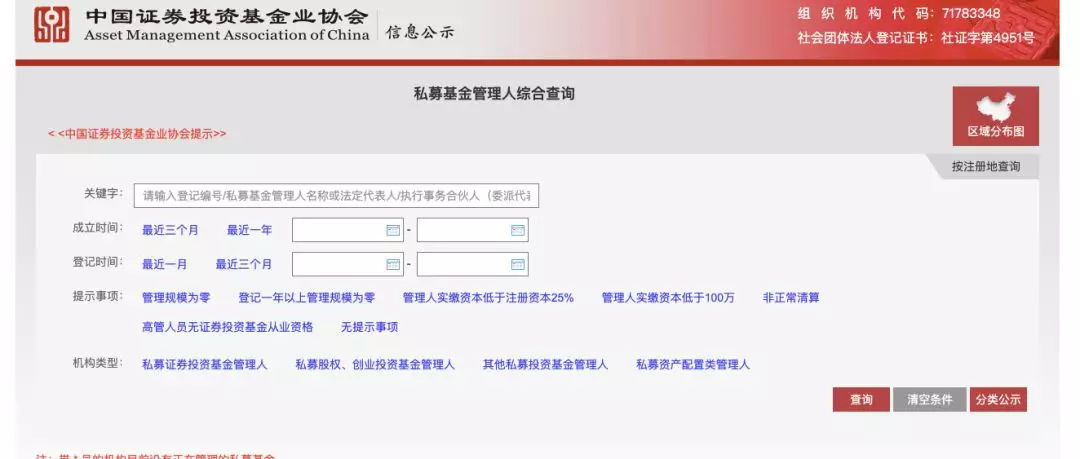Choose 其他私募投资基金管理人 institution type

(546, 365)
